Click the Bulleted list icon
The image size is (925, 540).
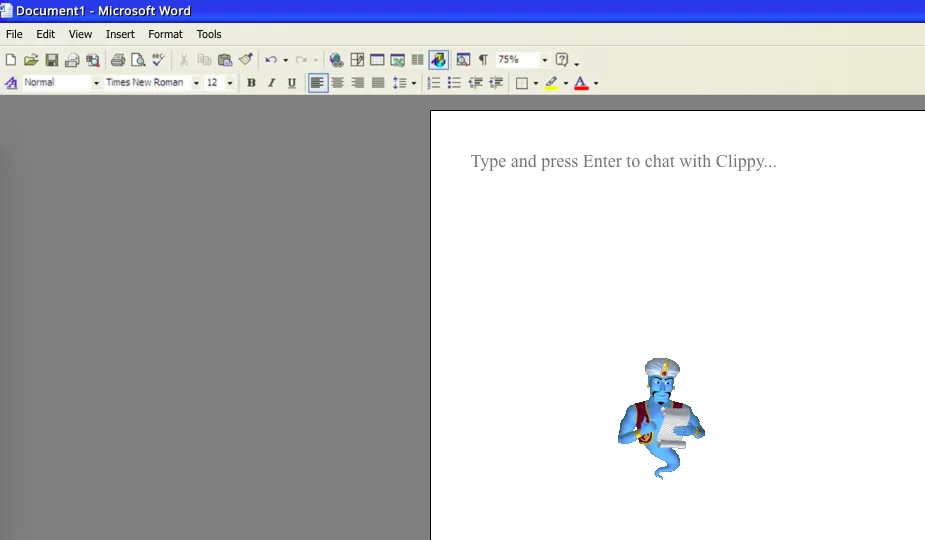tap(454, 83)
